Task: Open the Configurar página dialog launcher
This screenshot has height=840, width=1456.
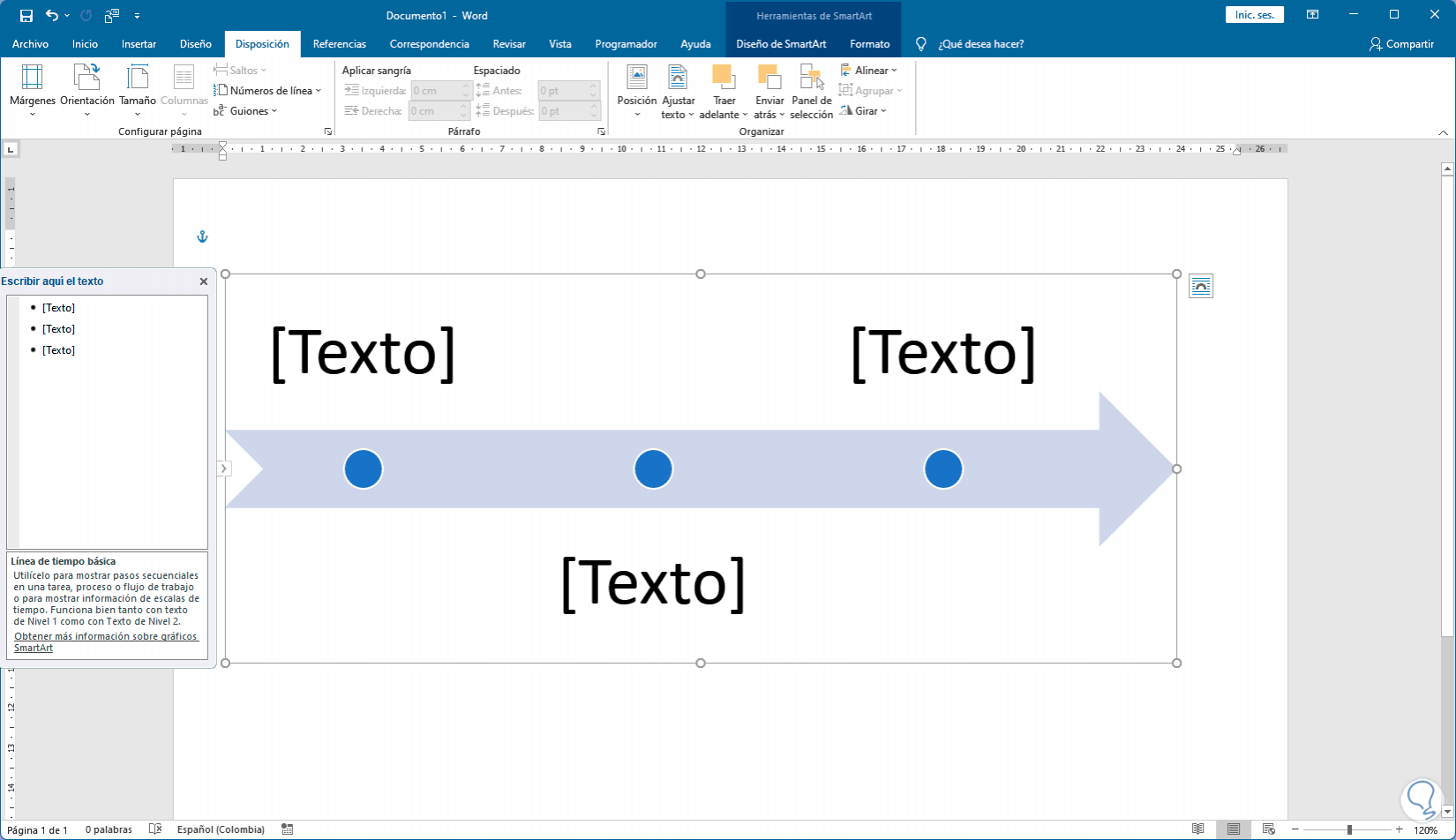Action: tap(328, 131)
